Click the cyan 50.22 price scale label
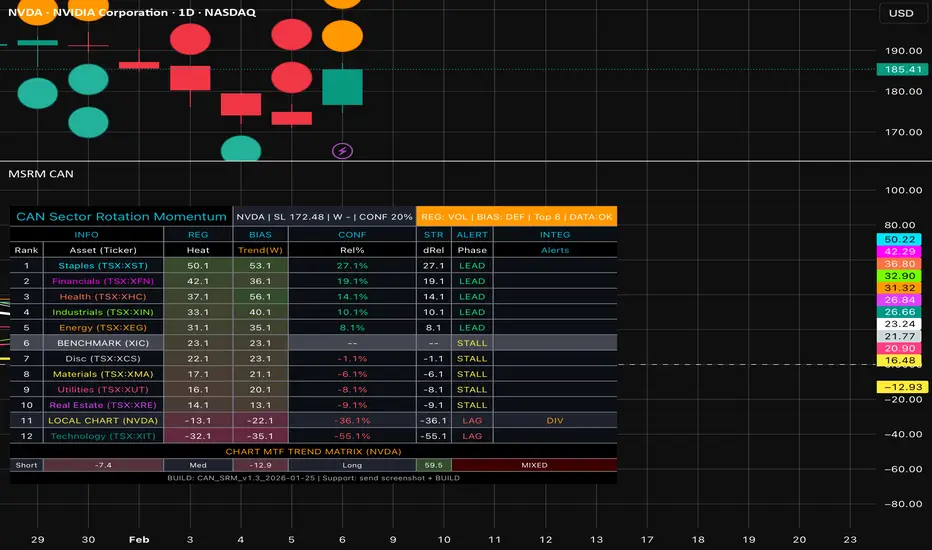Image resolution: width=932 pixels, height=550 pixels. pos(897,241)
